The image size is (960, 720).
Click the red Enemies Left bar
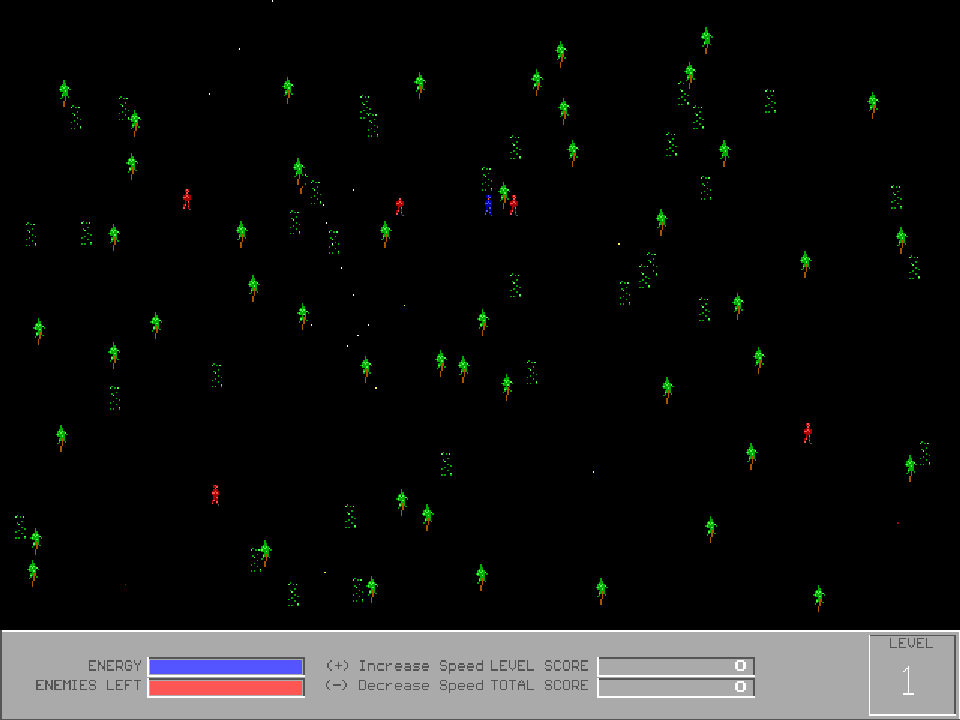pos(226,687)
